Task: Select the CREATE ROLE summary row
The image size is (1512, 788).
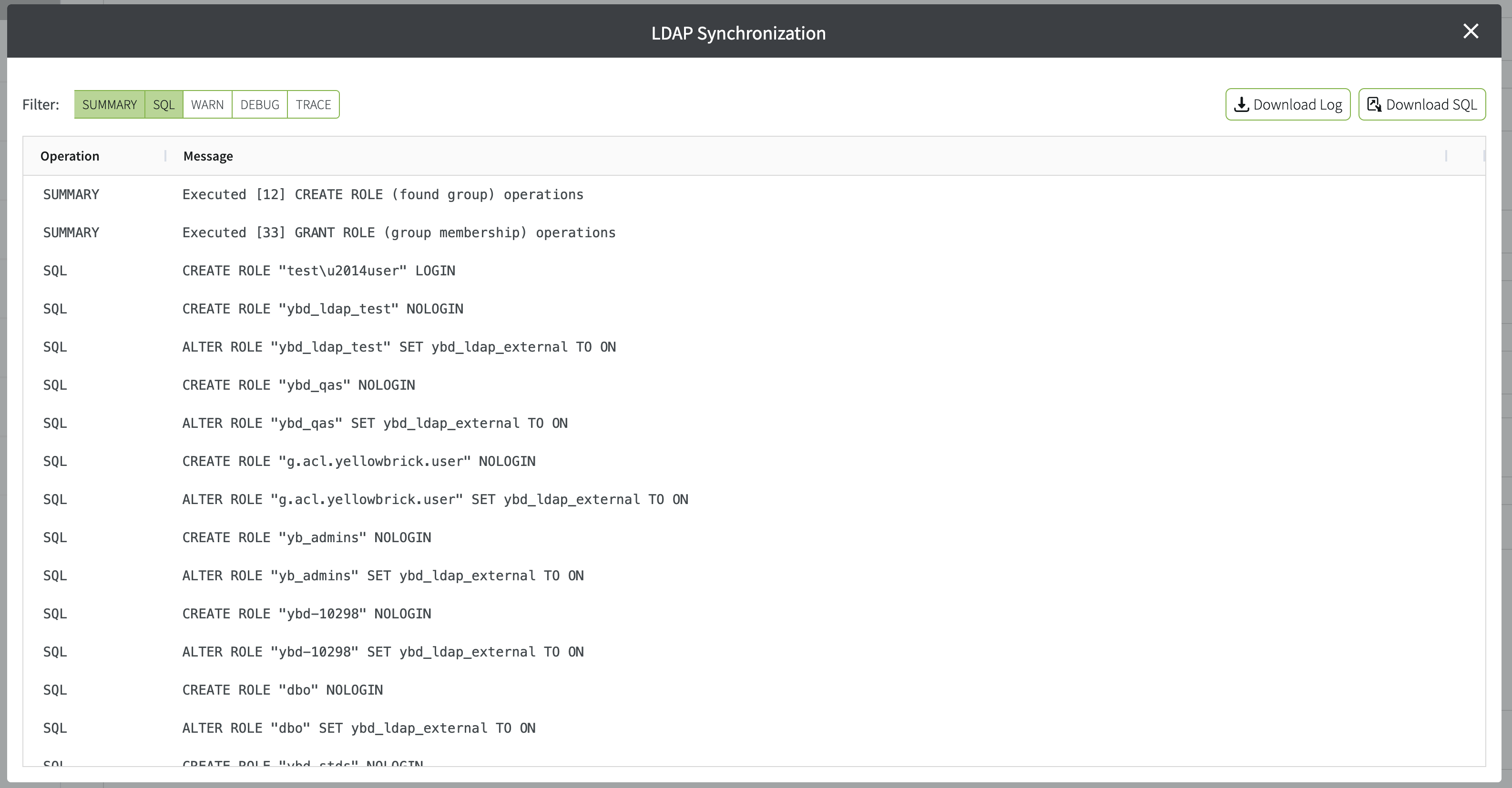Action: tap(383, 195)
